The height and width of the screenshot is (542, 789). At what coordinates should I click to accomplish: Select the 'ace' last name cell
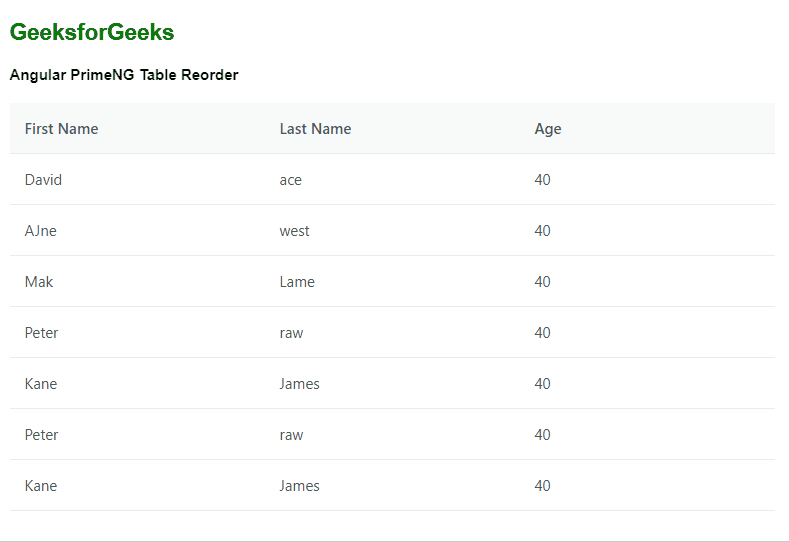coord(291,180)
